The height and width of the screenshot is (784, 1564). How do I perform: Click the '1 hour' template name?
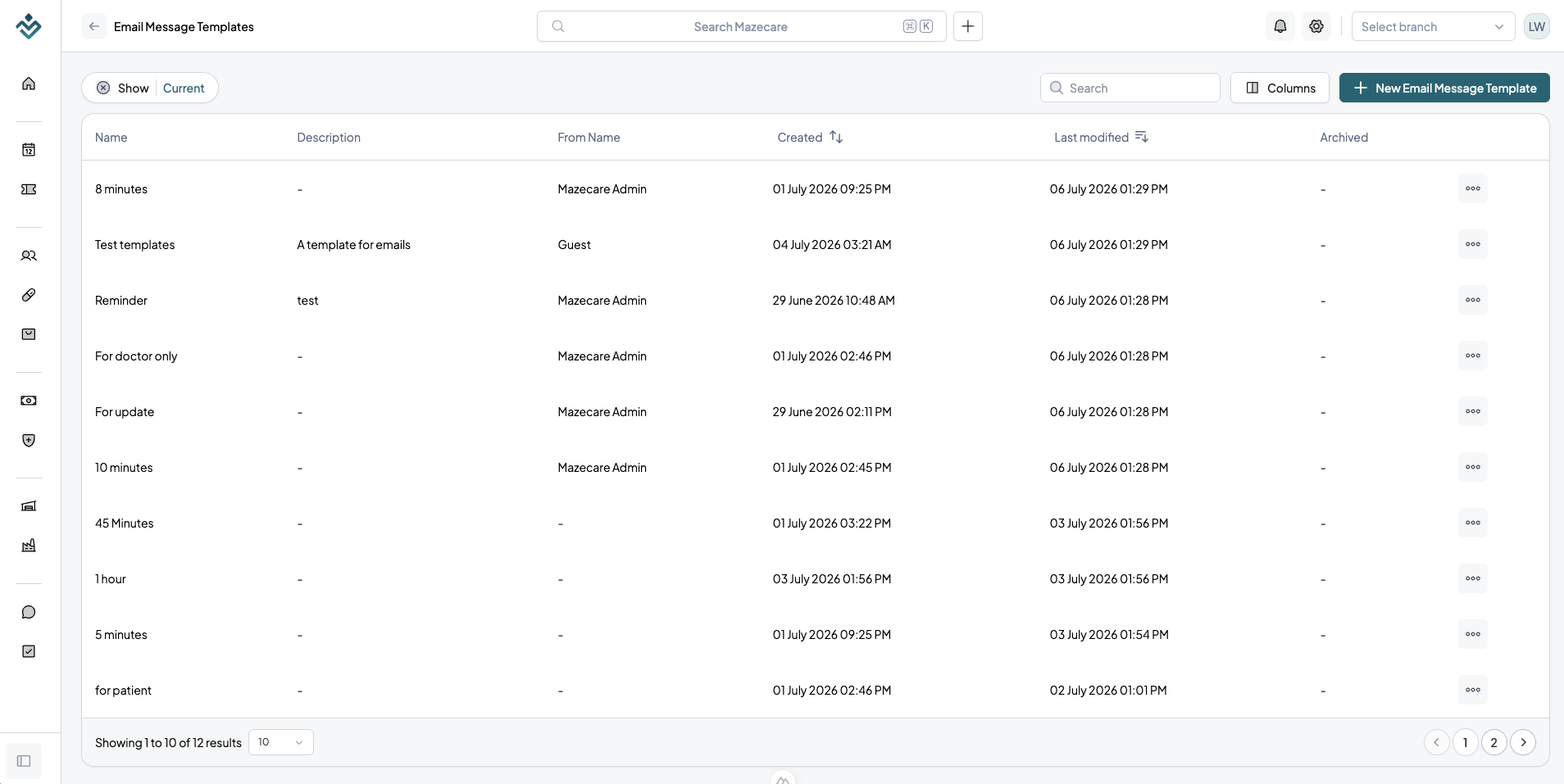pos(111,579)
